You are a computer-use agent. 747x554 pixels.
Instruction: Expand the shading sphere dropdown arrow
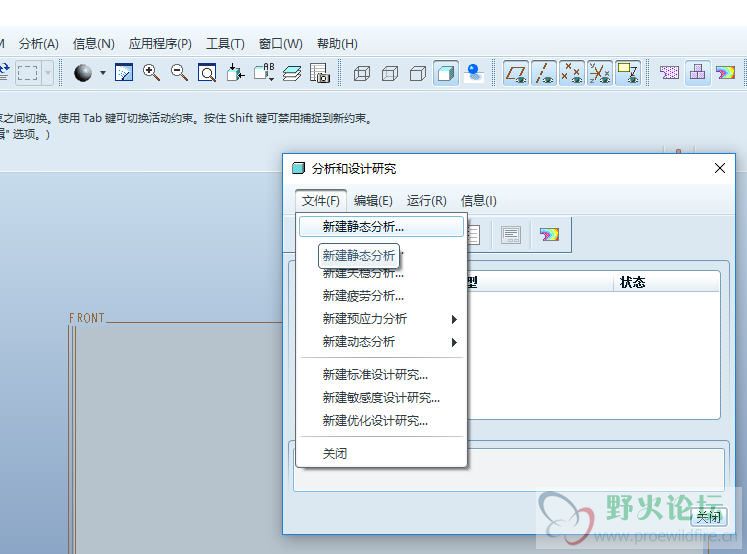point(103,73)
